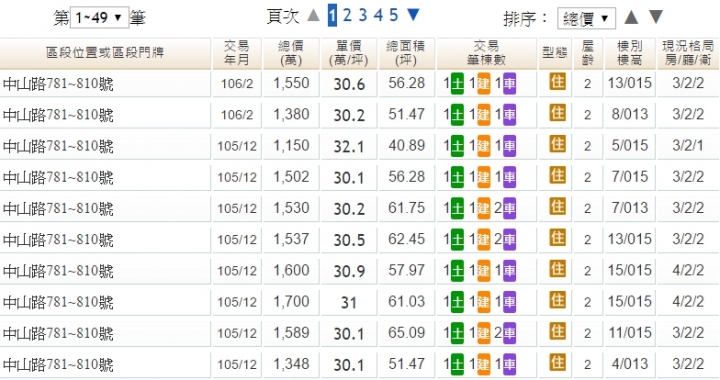Click the 單價(萬/坪) column header
720x380 pixels.
349,53
